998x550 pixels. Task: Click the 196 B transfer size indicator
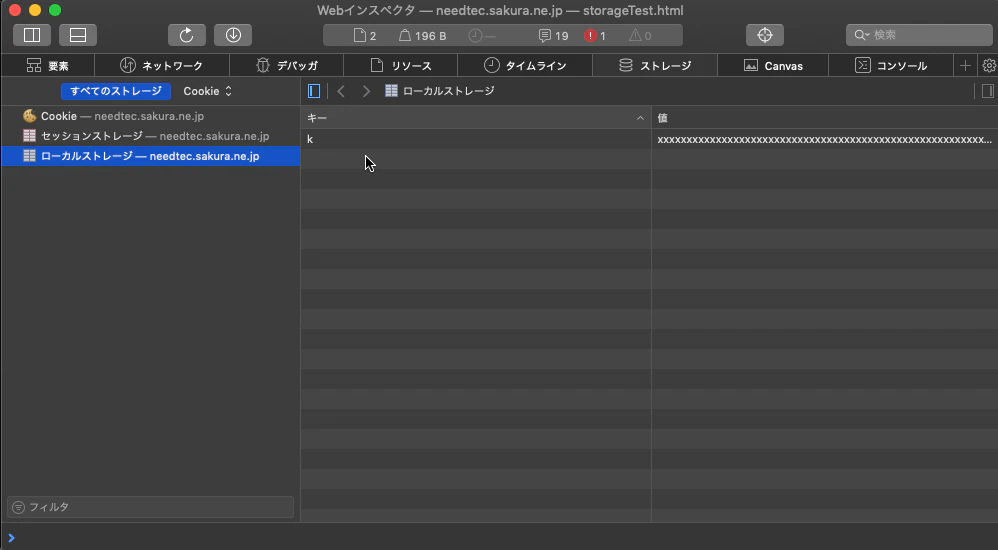[423, 36]
